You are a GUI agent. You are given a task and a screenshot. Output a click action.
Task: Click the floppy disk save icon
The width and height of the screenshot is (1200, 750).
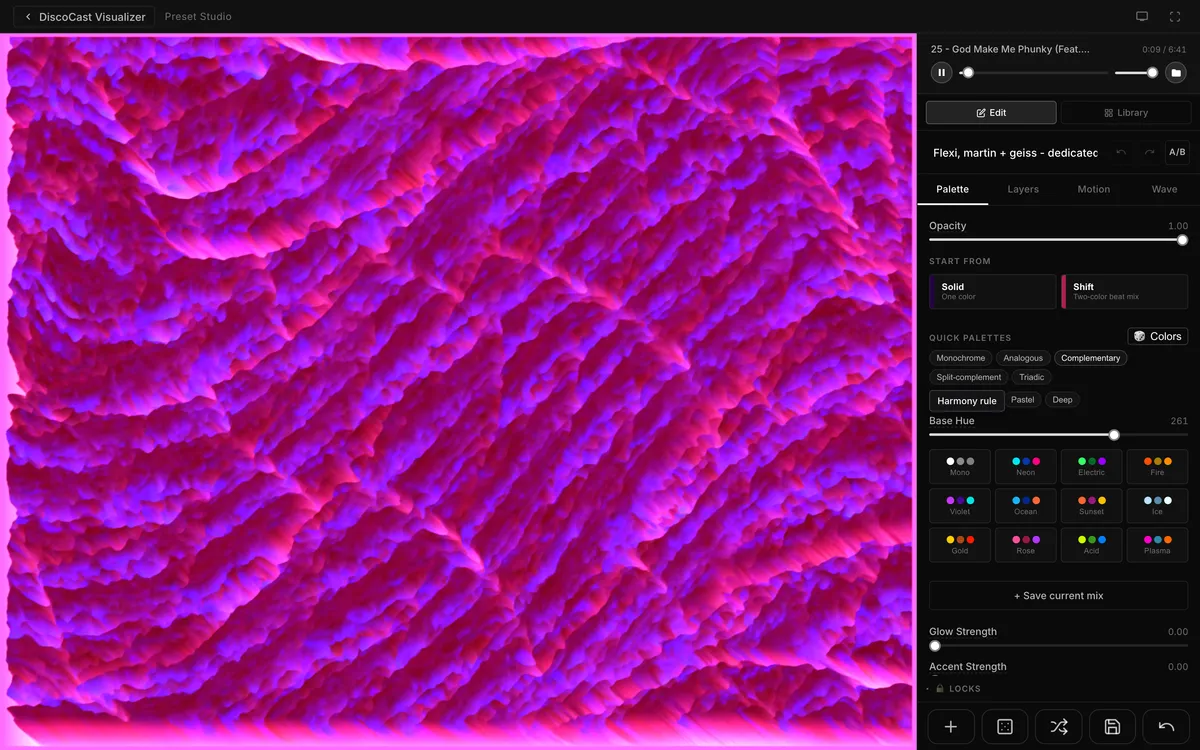1112,727
